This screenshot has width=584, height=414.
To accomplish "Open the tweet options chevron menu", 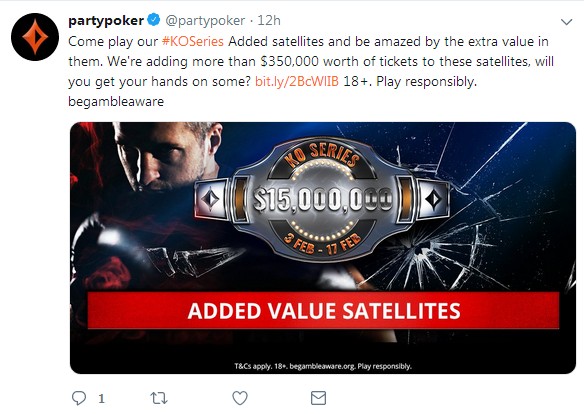I will (566, 22).
